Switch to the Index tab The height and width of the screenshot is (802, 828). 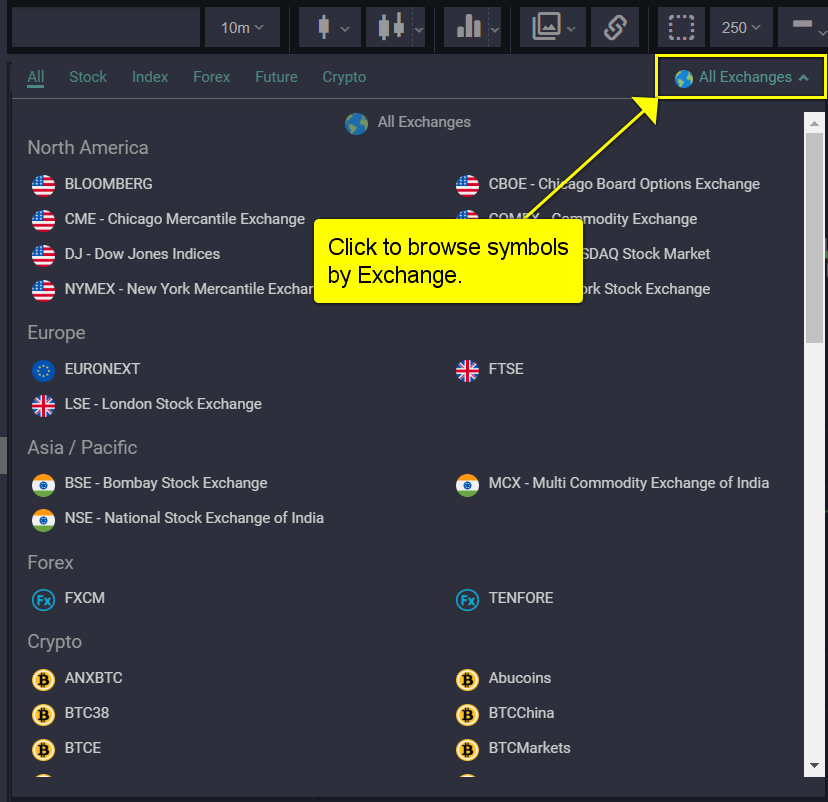[150, 77]
